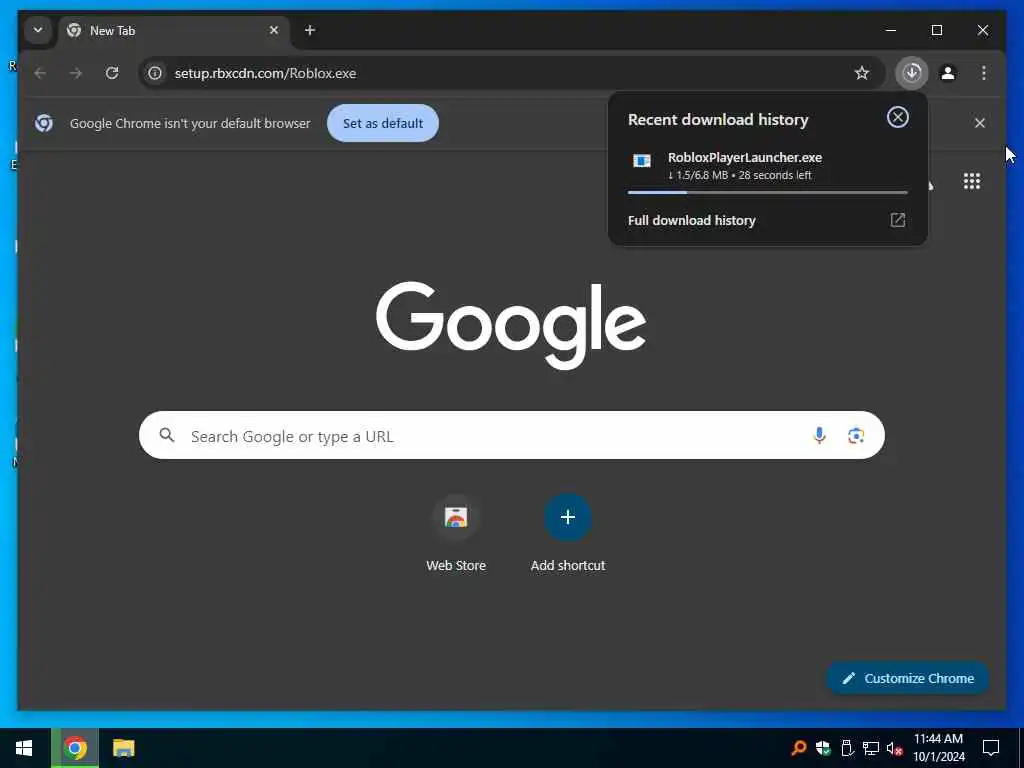1024x768 pixels.
Task: Click the address bar URL text
Action: click(x=265, y=73)
